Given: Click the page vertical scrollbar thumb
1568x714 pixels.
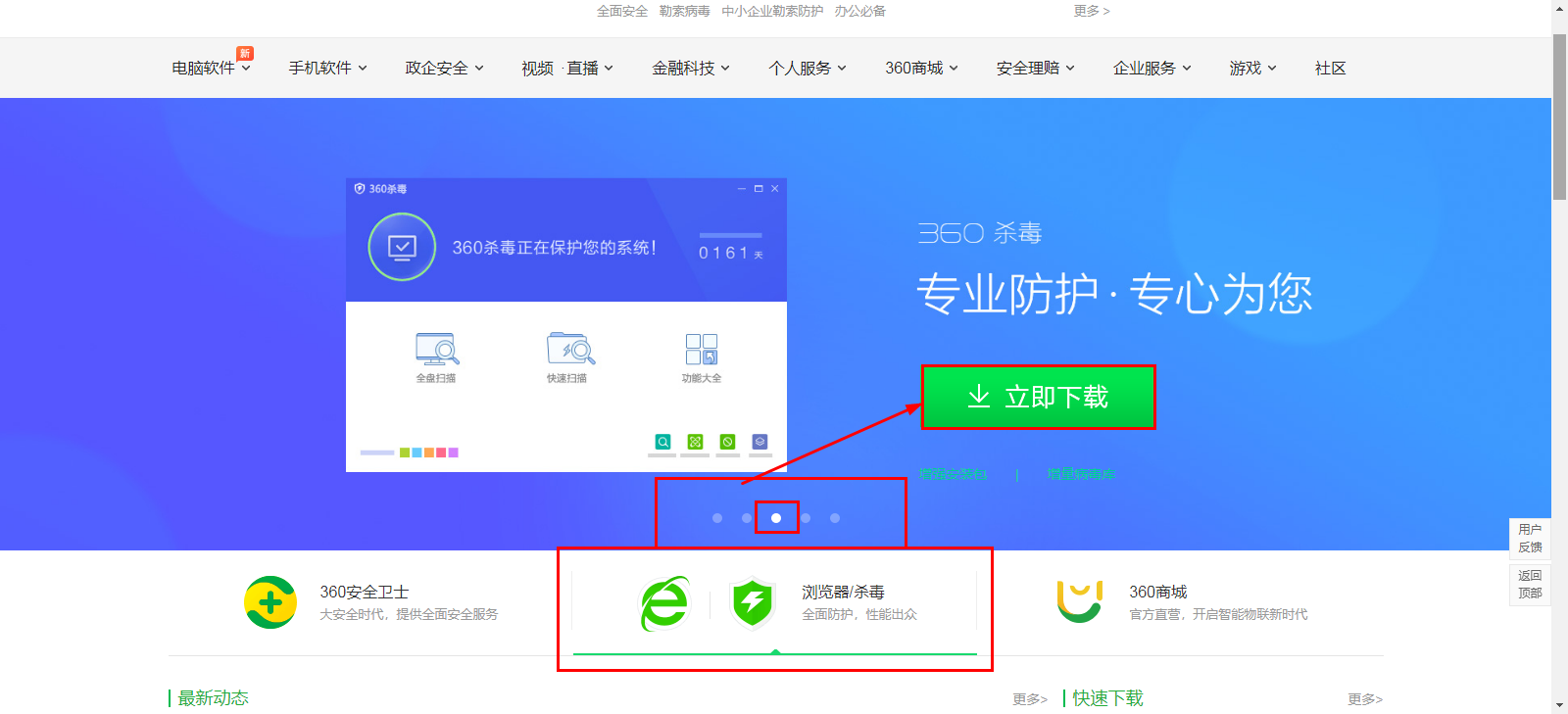Looking at the screenshot, I should [1559, 118].
